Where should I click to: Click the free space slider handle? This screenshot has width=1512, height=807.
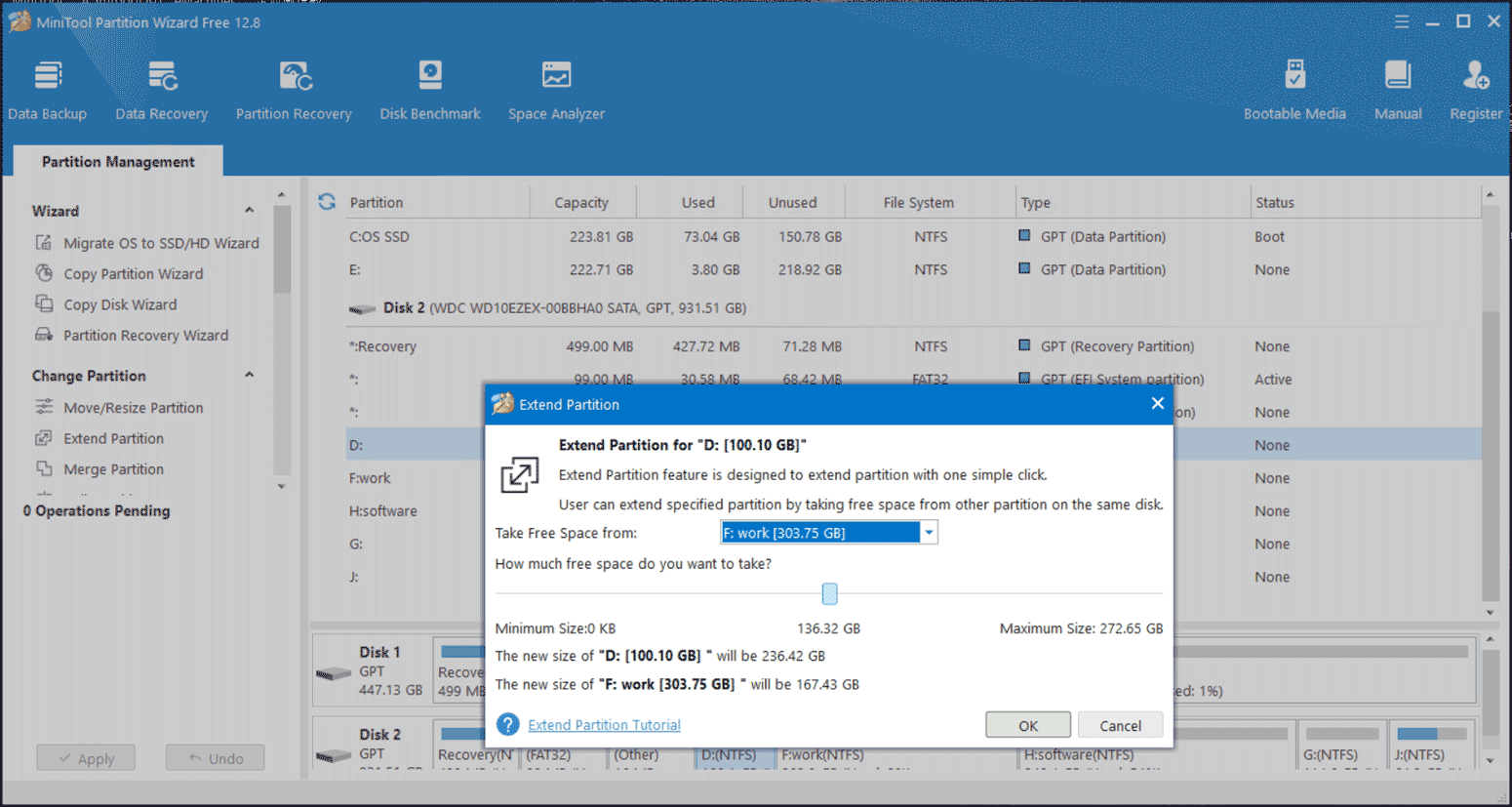pos(829,593)
